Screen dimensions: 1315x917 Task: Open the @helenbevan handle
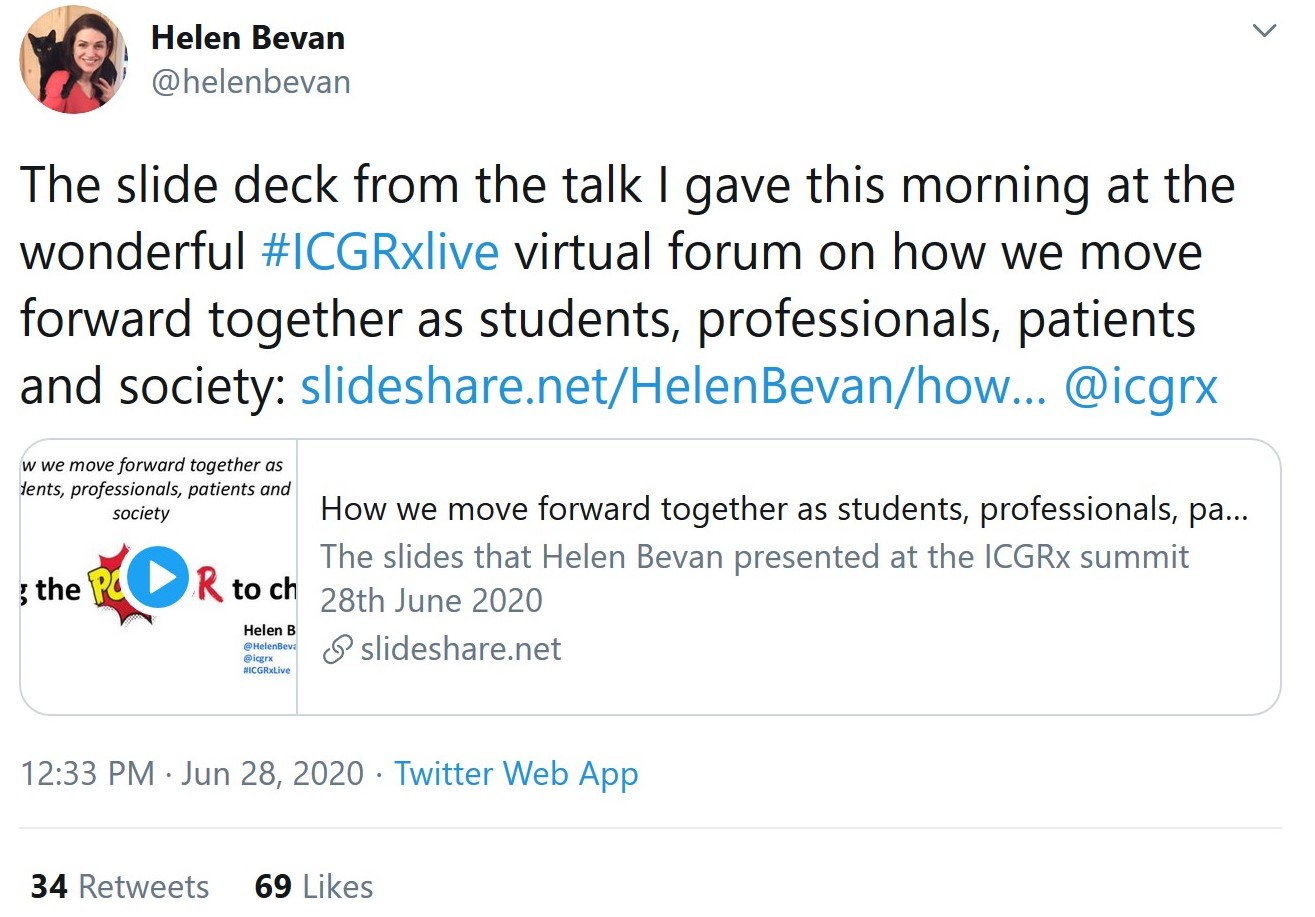click(250, 82)
